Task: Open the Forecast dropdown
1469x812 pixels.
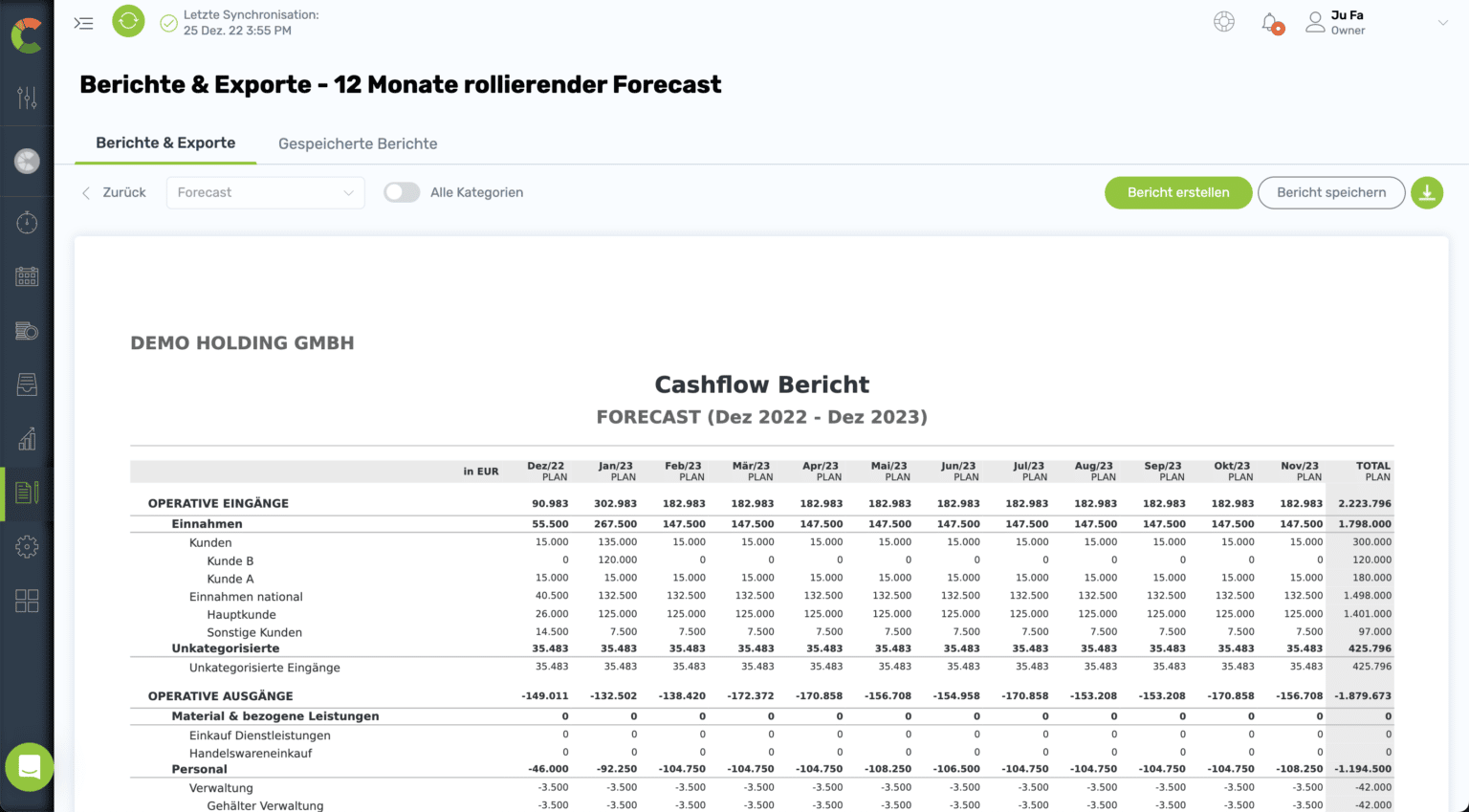Action: (x=265, y=192)
